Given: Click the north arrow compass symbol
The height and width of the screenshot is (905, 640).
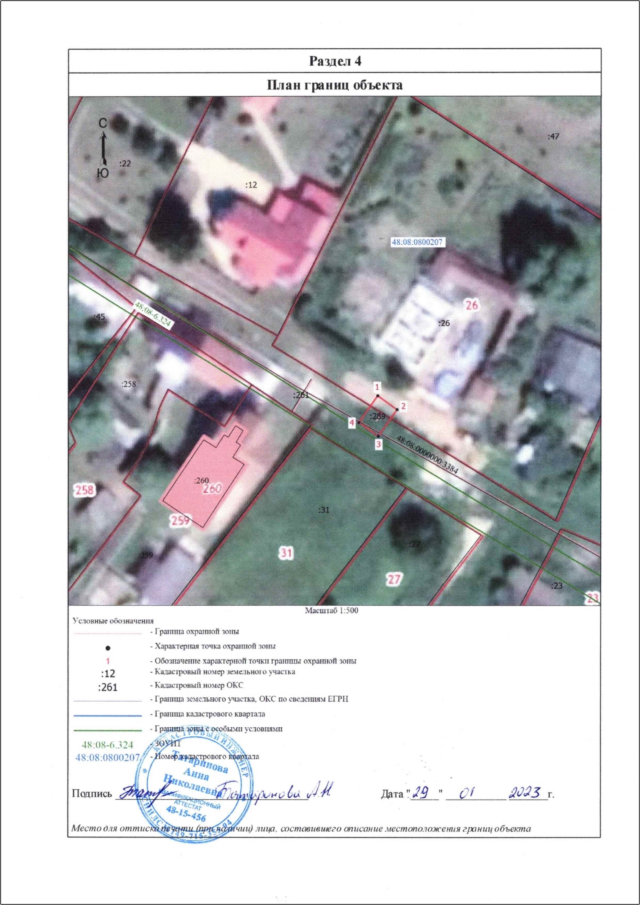Looking at the screenshot, I should click(103, 148).
